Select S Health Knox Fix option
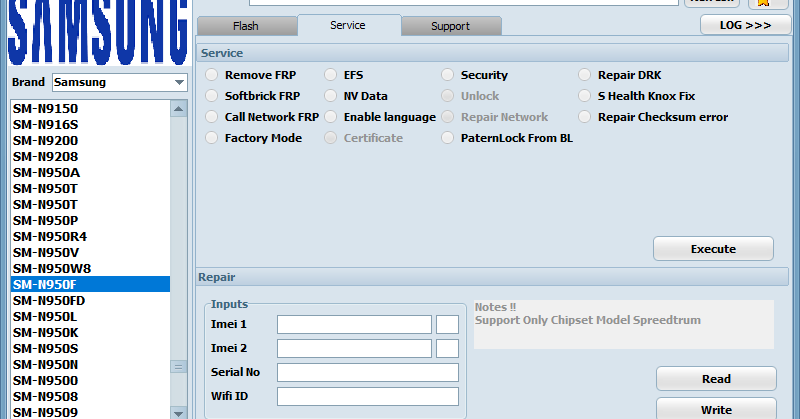Screen dimensions: 800x419 point(585,96)
